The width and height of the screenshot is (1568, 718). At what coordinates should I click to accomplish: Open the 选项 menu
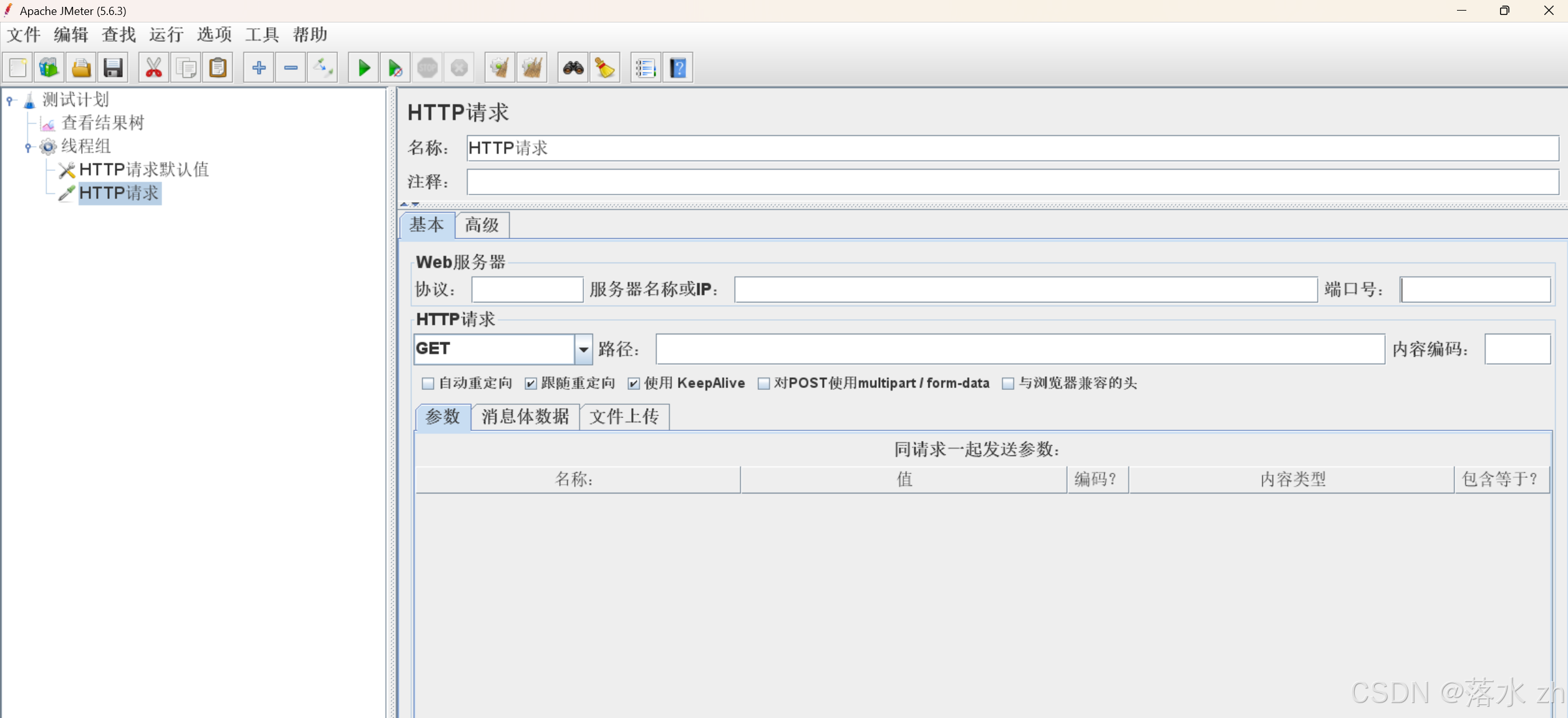tap(215, 35)
